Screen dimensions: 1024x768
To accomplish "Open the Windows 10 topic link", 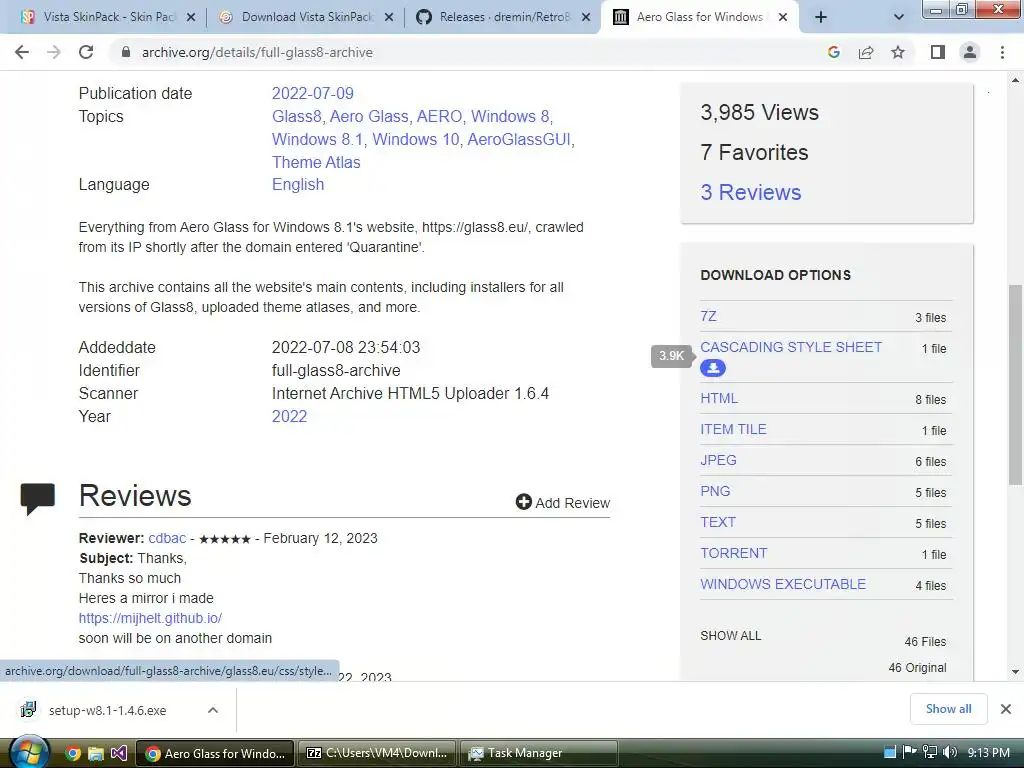I will tap(415, 139).
